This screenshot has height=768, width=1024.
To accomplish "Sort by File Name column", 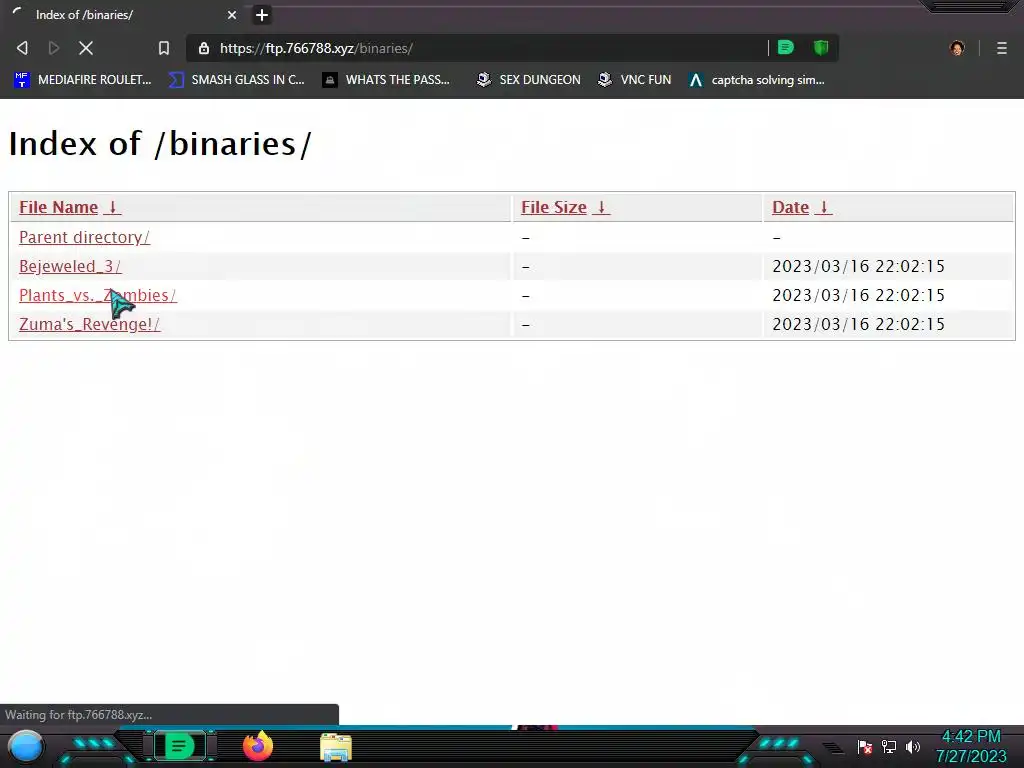I will pos(59,207).
